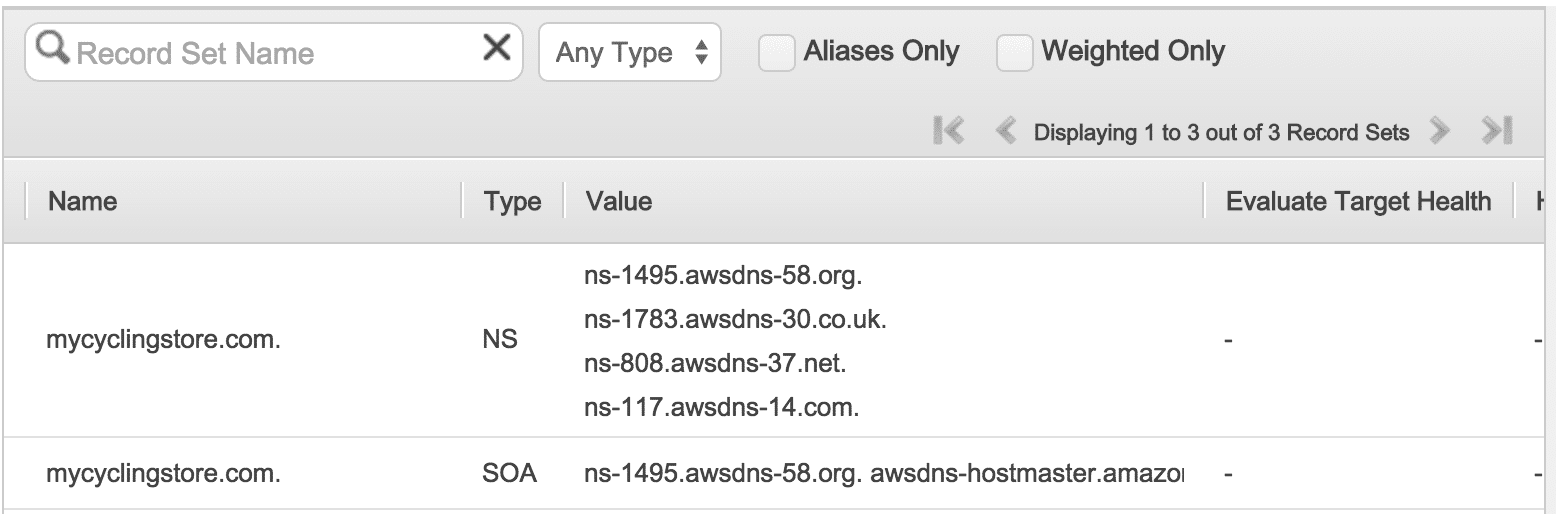Sort by the Type column header
Screen dimensions: 1556x514
512,201
